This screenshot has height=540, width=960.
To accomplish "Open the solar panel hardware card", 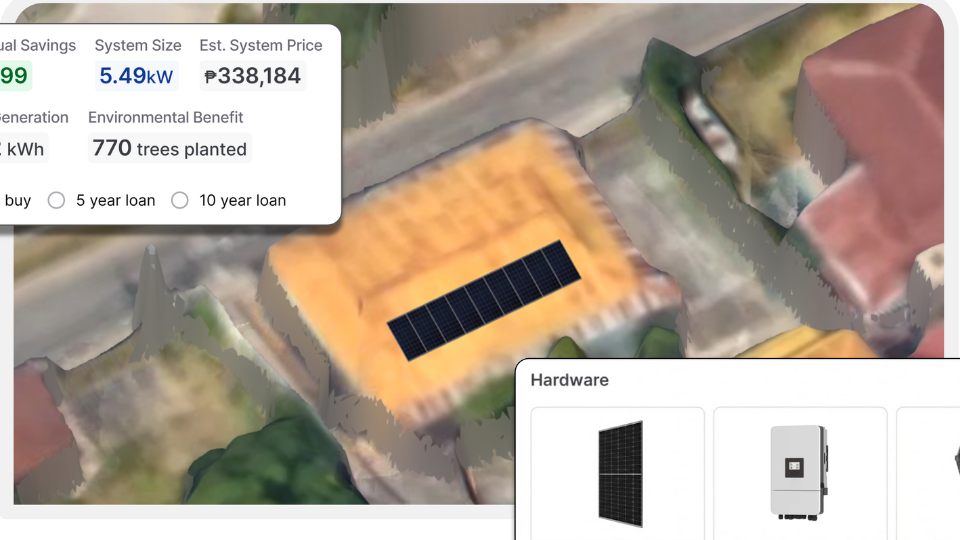I will tap(618, 473).
